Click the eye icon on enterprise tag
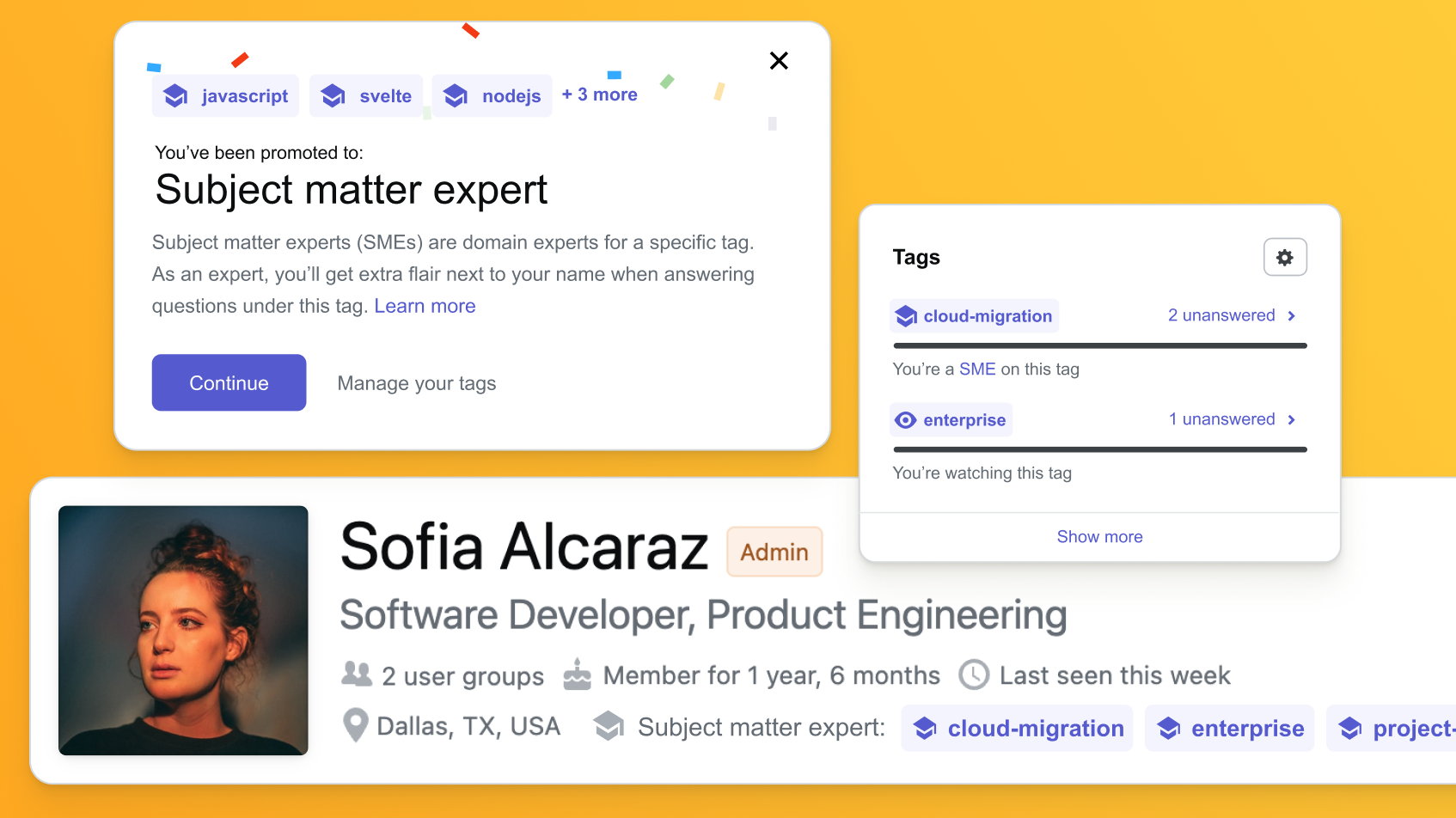The image size is (1456, 818). (906, 420)
